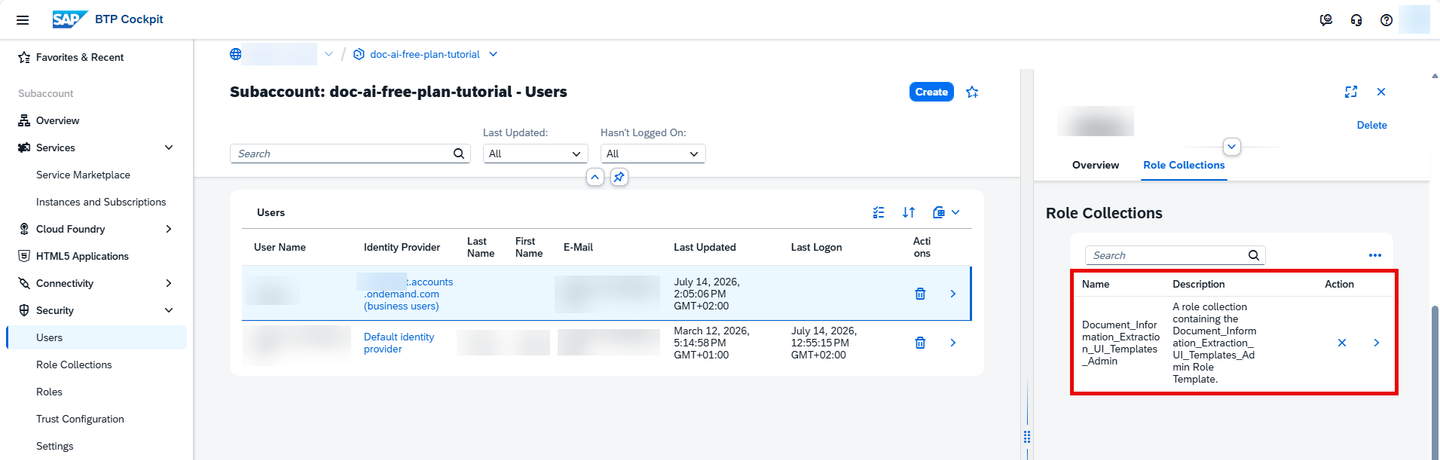Click the Identity Provider column header

[402, 247]
